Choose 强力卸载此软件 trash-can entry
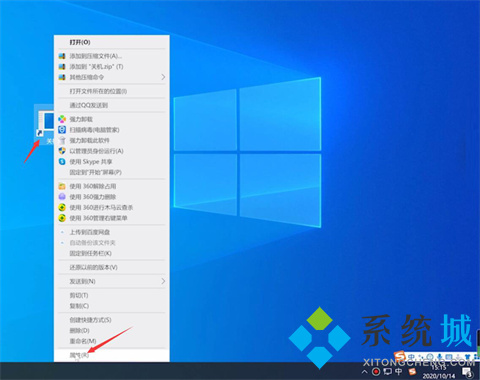This screenshot has height=380, width=480. tap(112, 140)
